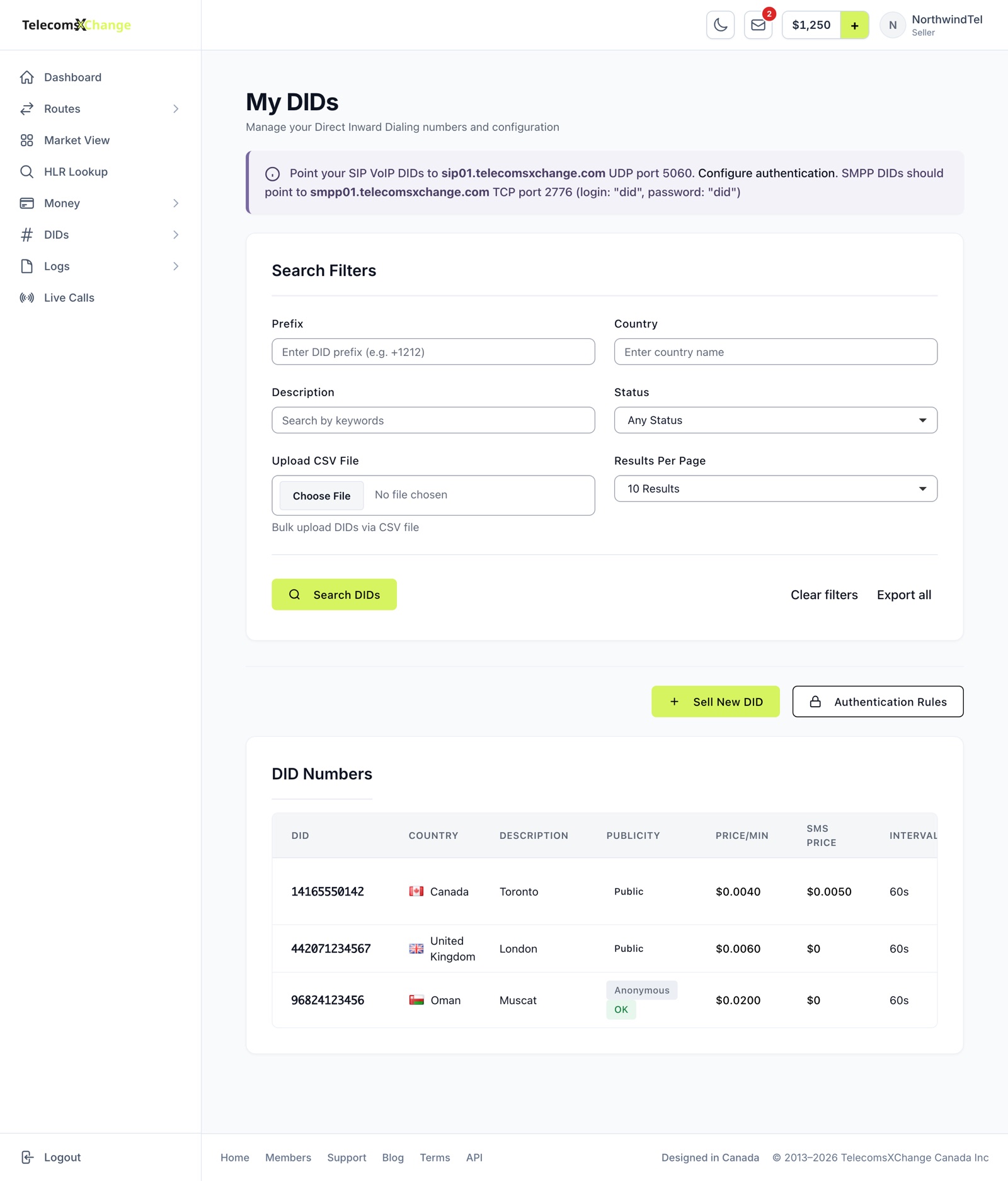Expand the Money submenu chevron
Image resolution: width=1008 pixels, height=1181 pixels.
[x=176, y=203]
